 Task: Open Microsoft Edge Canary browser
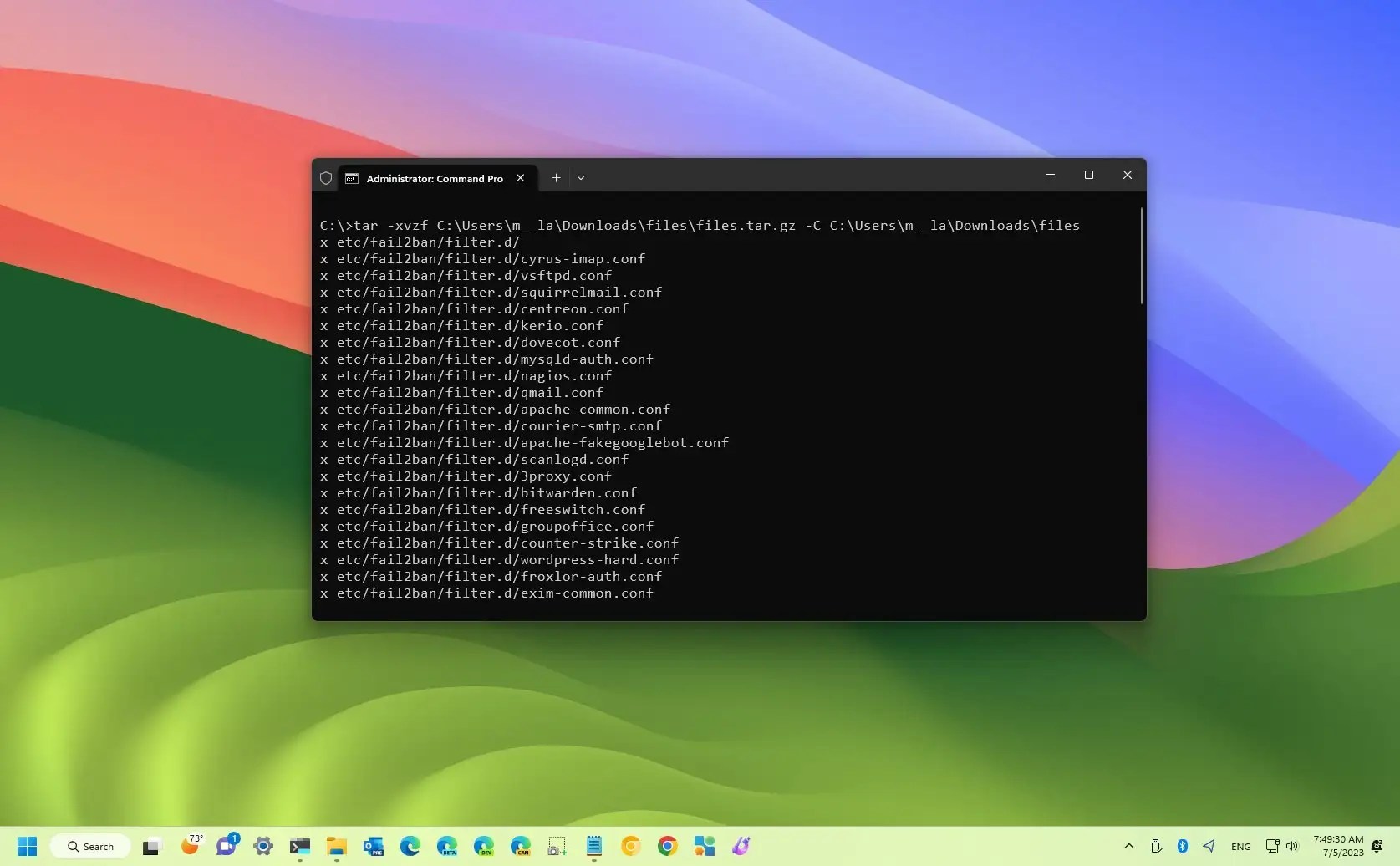coord(520,846)
